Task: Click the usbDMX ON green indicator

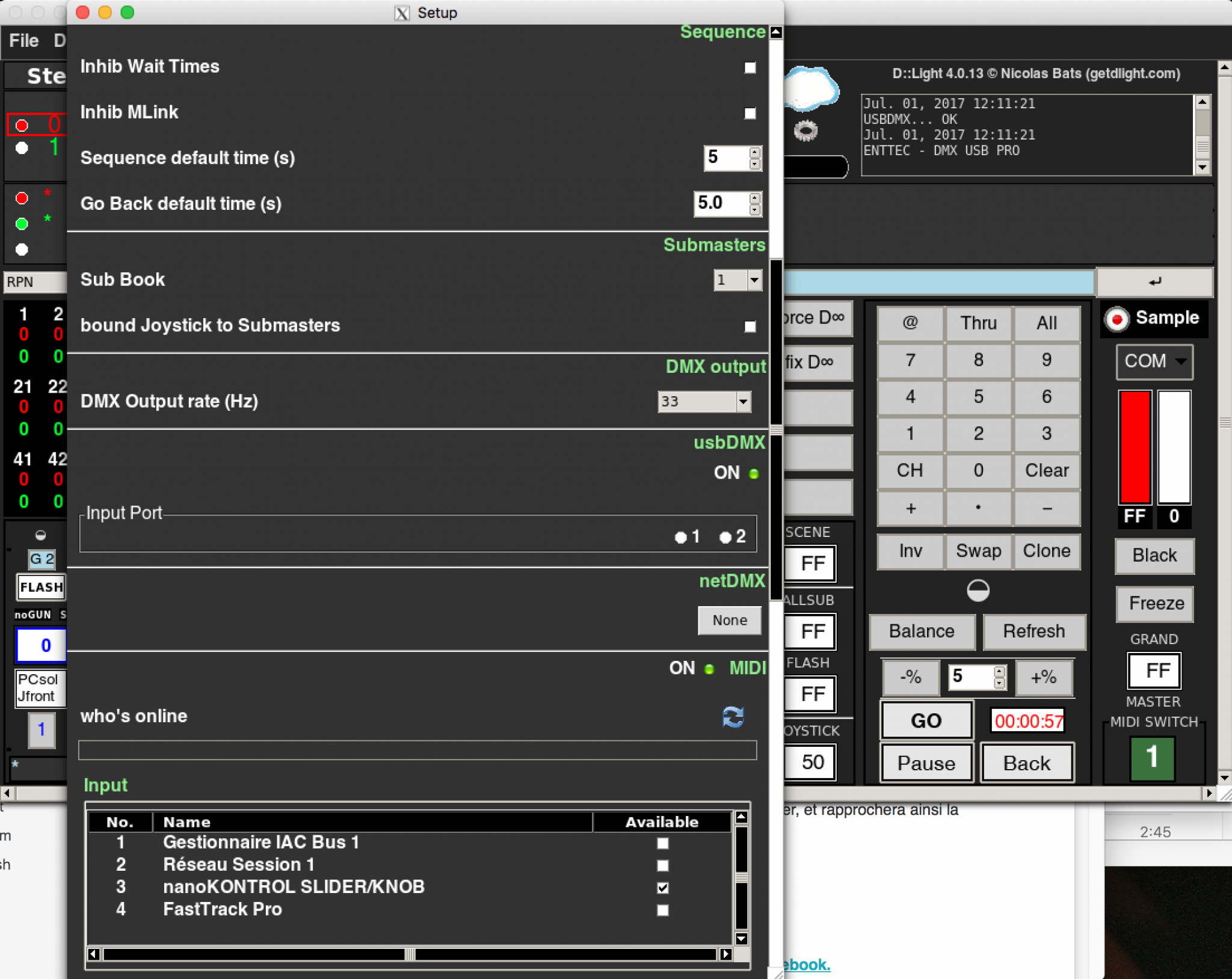Action: click(754, 474)
